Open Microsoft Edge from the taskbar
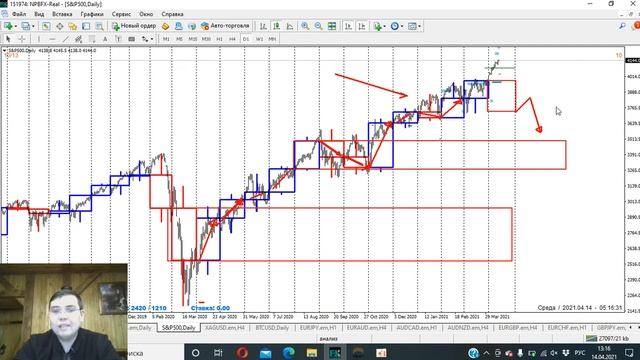The height and width of the screenshot is (360, 640). pos(289,352)
